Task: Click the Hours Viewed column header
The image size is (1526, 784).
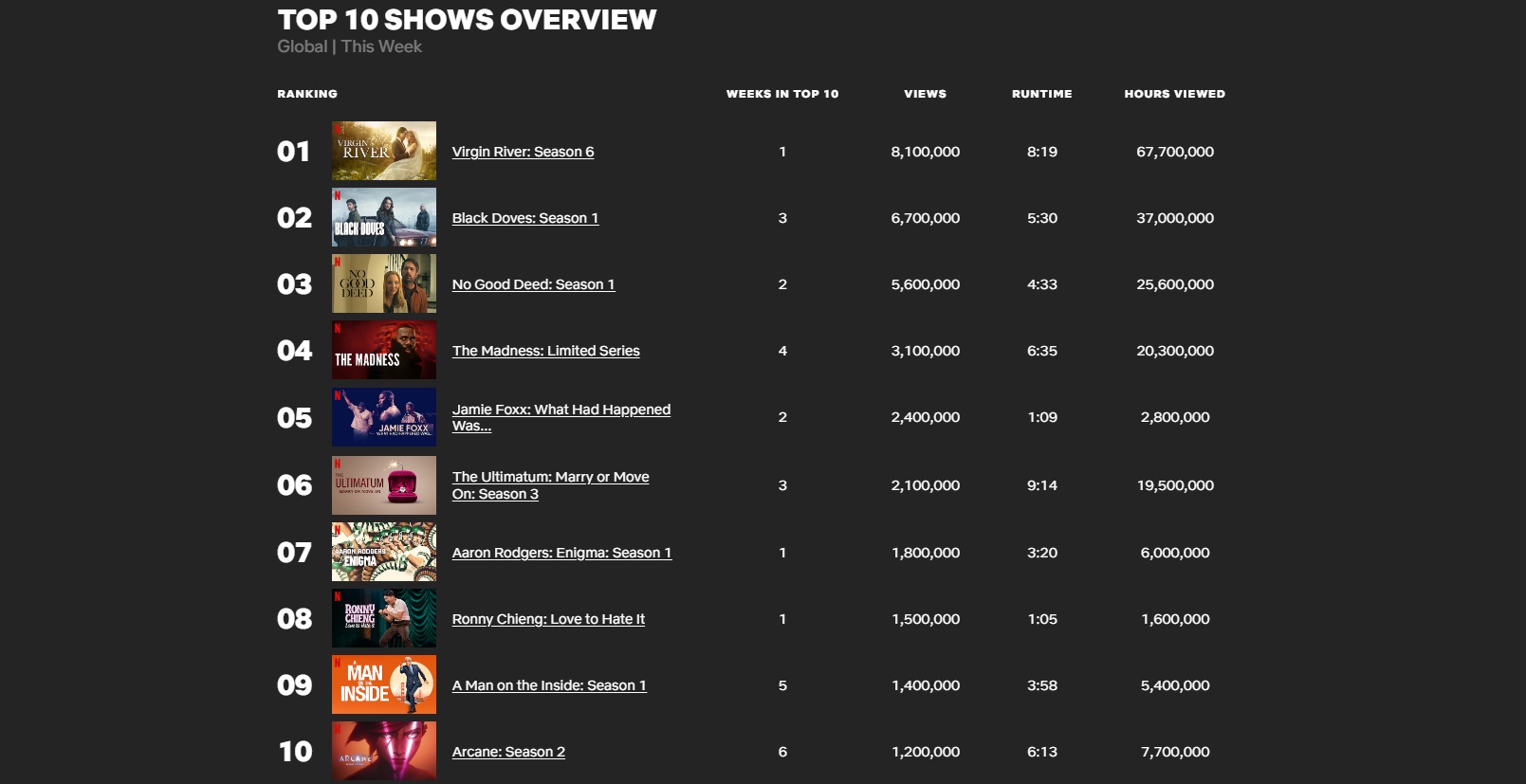Action: pyautogui.click(x=1175, y=94)
